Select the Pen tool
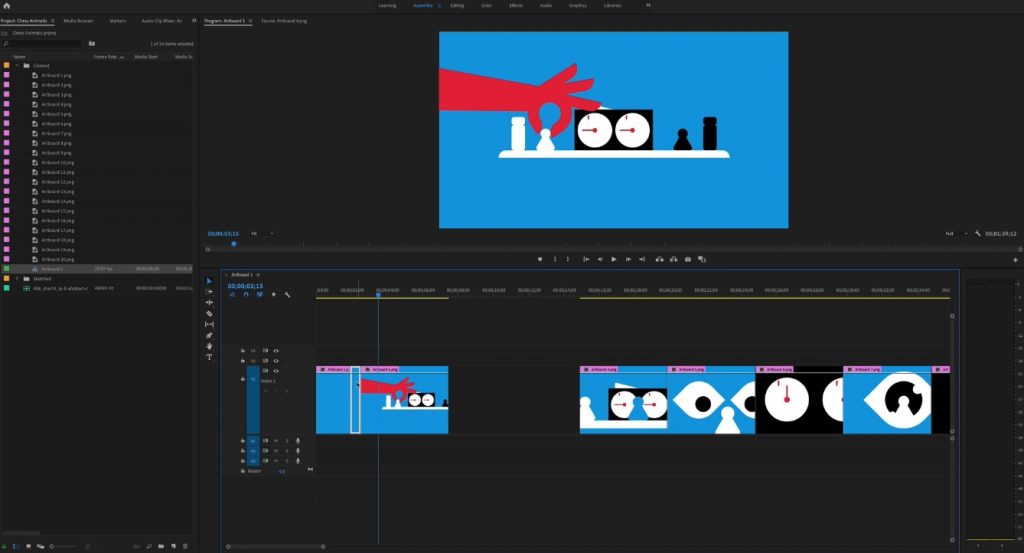 pyautogui.click(x=209, y=336)
